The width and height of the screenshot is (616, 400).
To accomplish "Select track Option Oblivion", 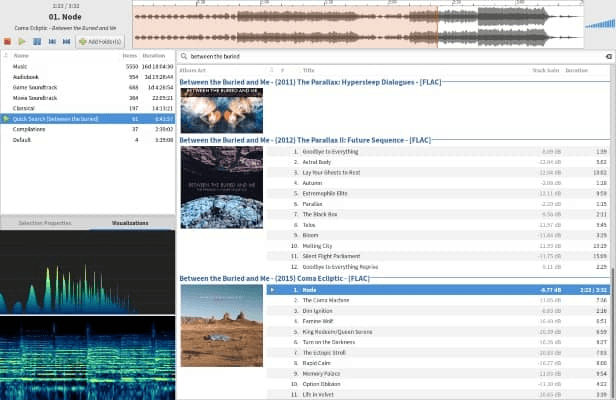I will pos(438,384).
